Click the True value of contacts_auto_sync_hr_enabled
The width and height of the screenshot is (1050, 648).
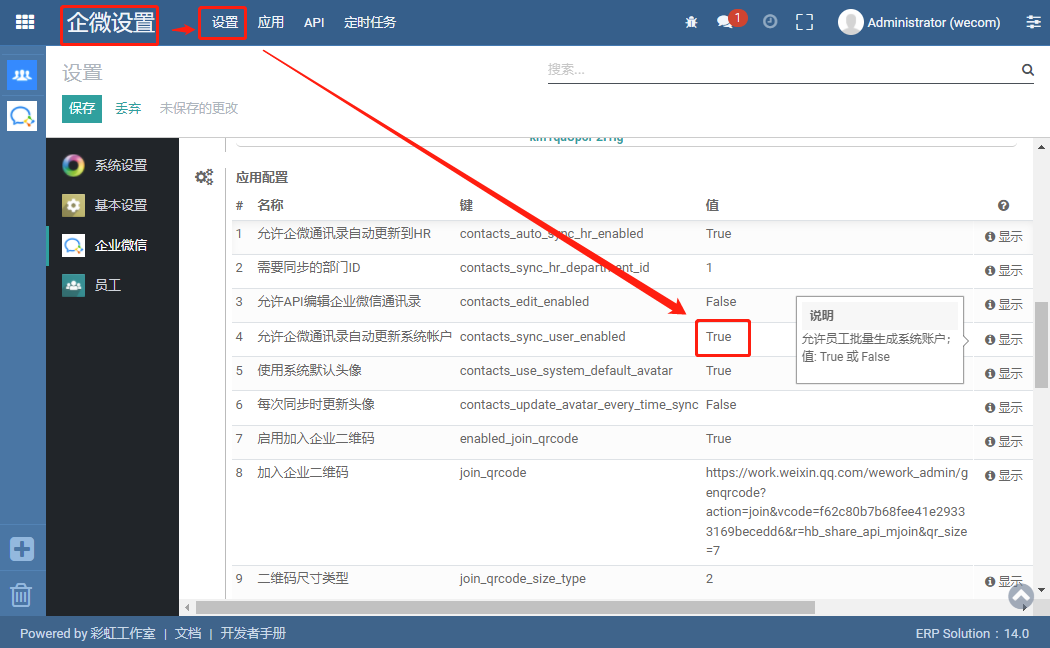tap(719, 234)
